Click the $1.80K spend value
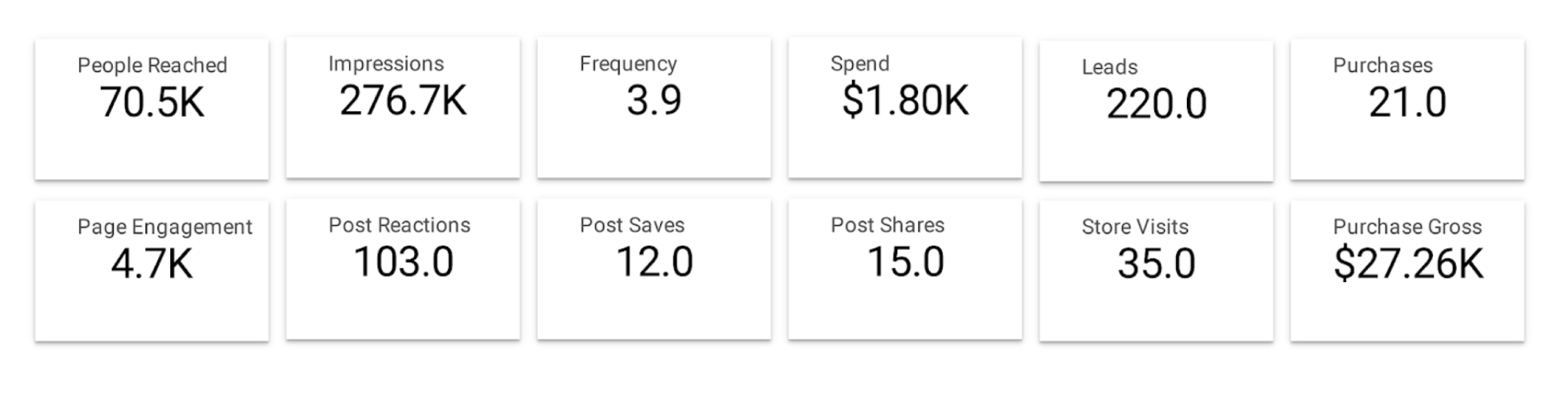The width and height of the screenshot is (1568, 398). 906,101
